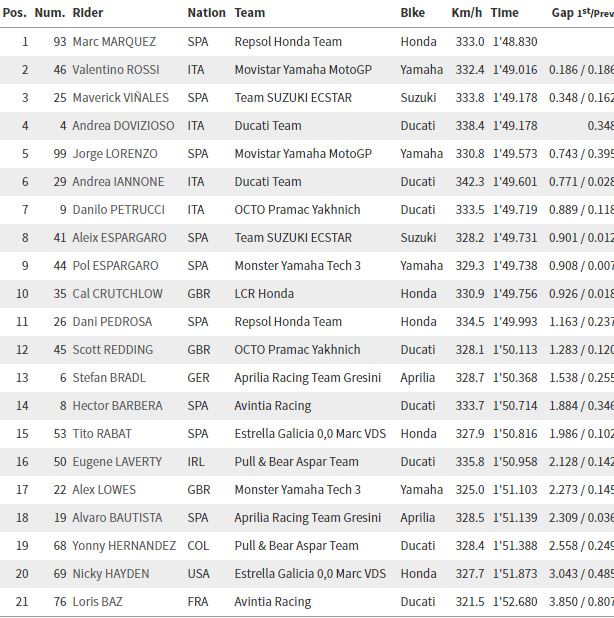Image resolution: width=614 pixels, height=618 pixels.
Task: Select rider Andrea DOVIZIOSO
Action: click(x=123, y=126)
